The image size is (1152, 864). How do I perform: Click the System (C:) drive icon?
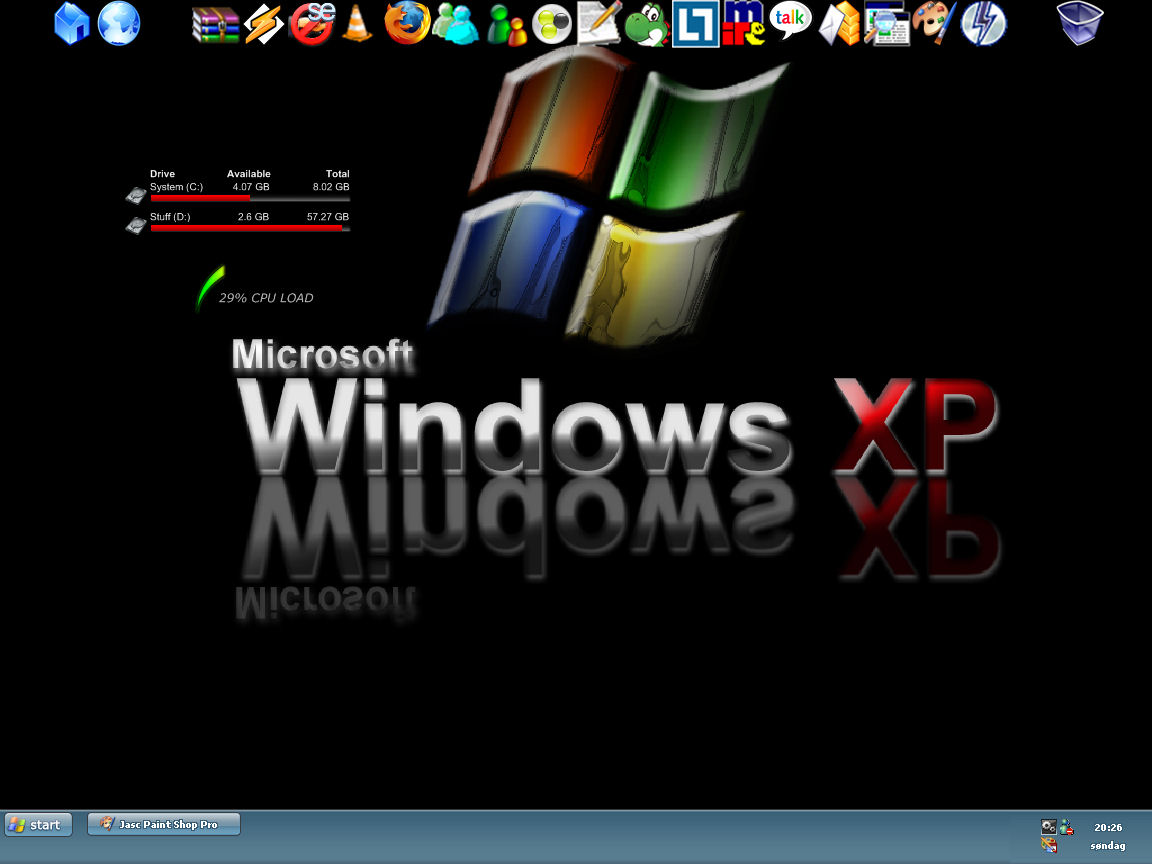point(136,195)
